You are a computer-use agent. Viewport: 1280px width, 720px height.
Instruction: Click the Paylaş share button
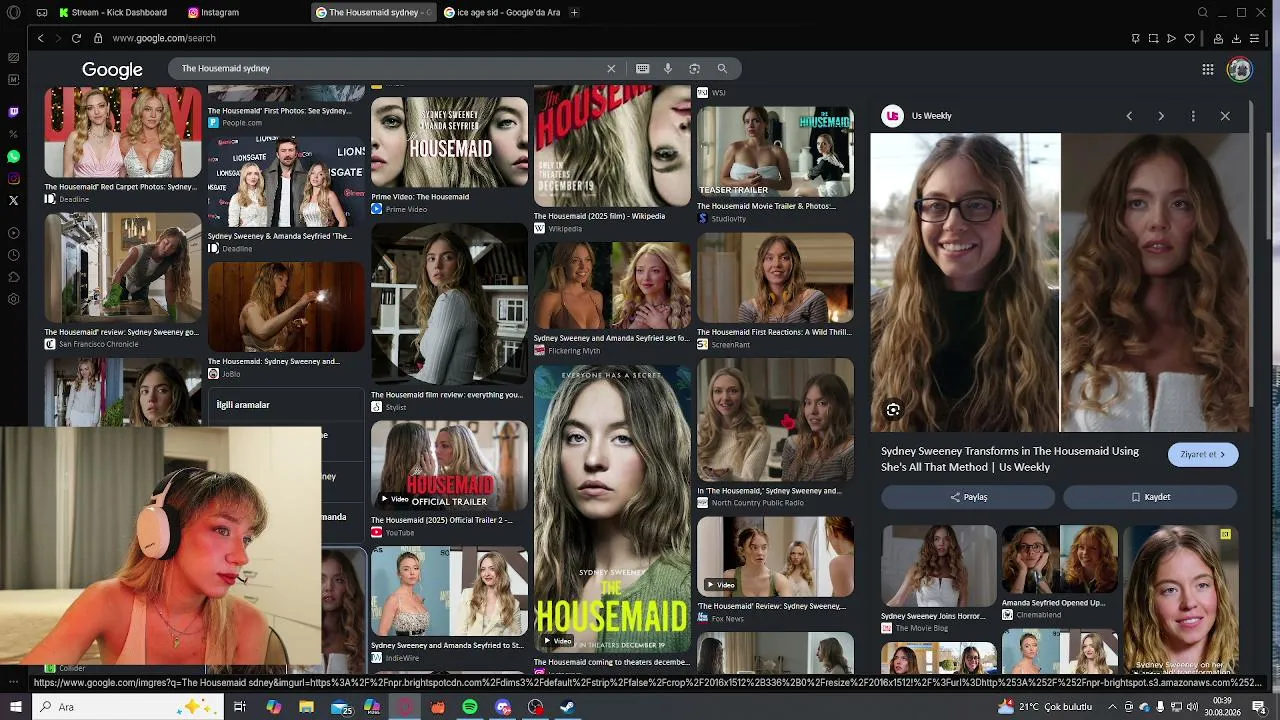pos(968,497)
